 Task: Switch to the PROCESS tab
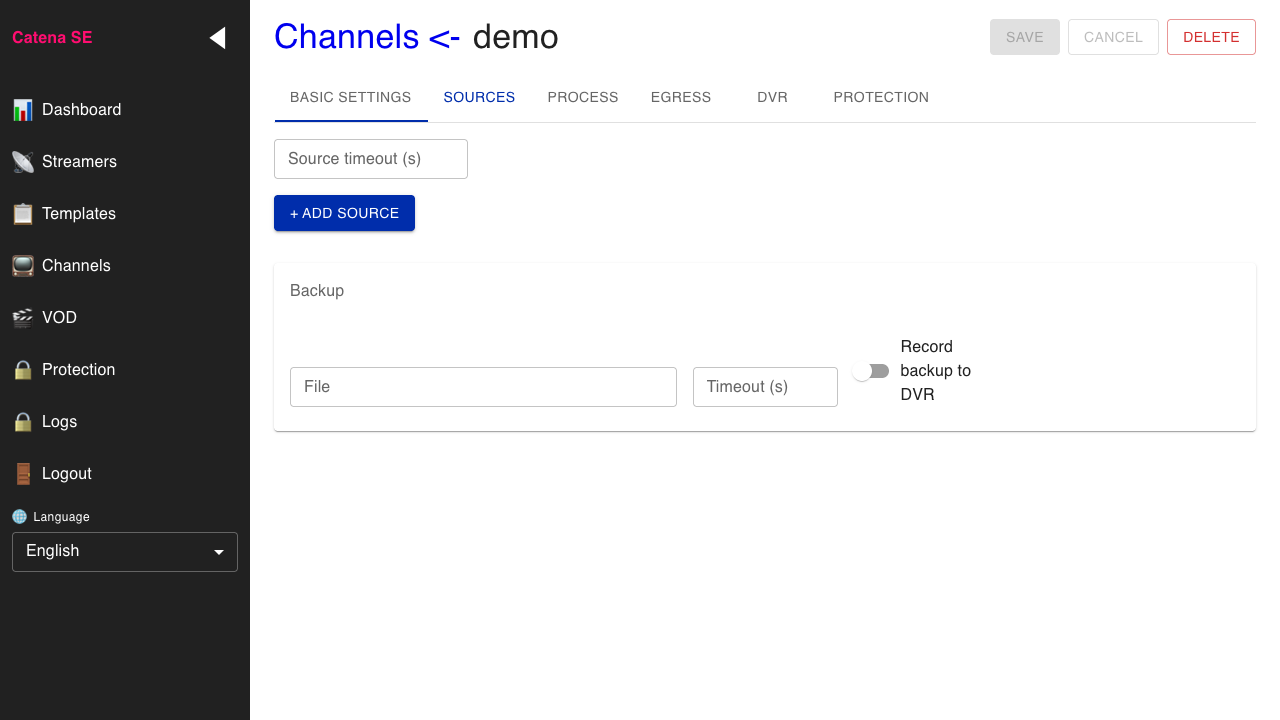583,97
